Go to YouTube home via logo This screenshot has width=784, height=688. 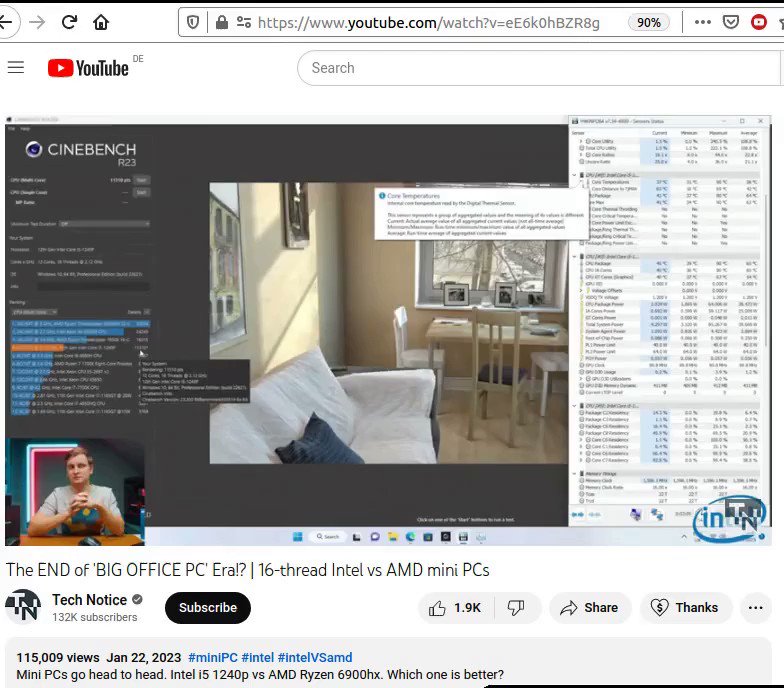(x=88, y=68)
